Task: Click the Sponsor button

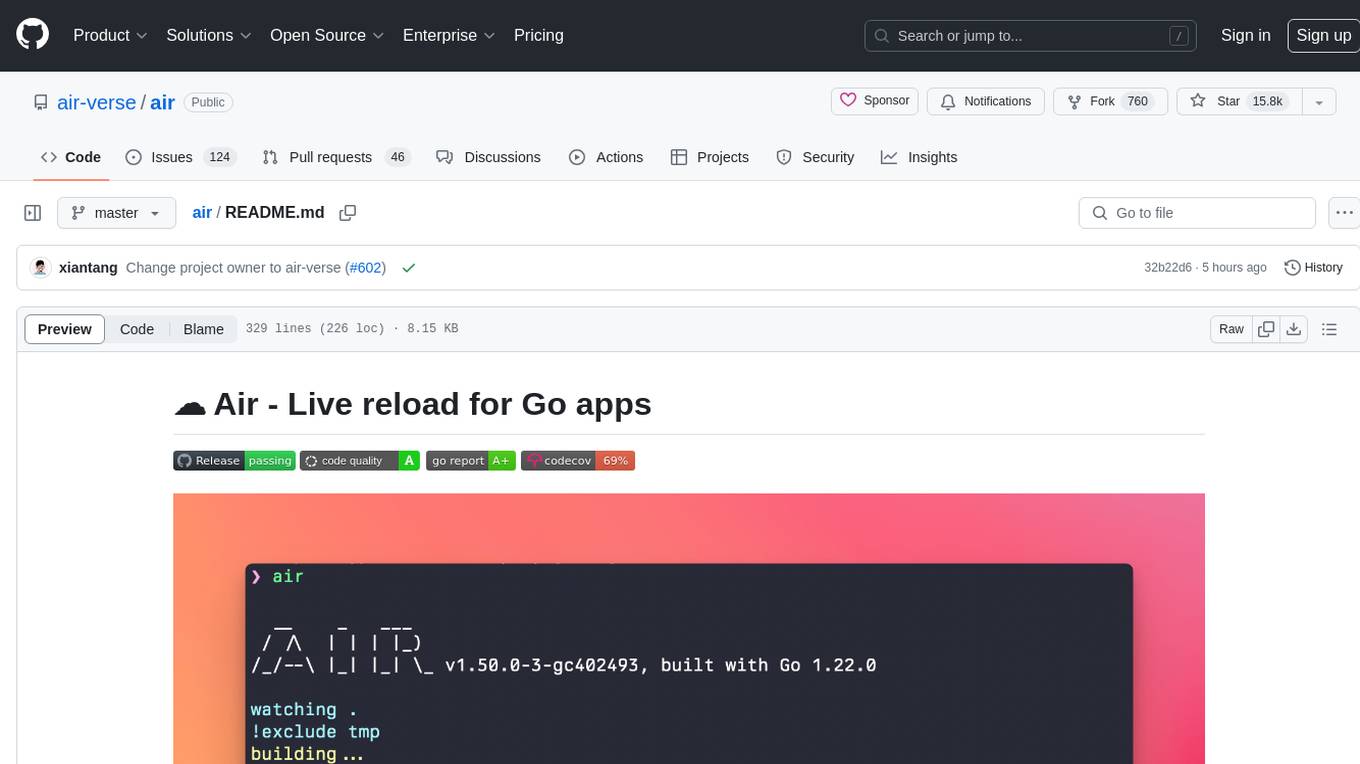Action: point(875,101)
